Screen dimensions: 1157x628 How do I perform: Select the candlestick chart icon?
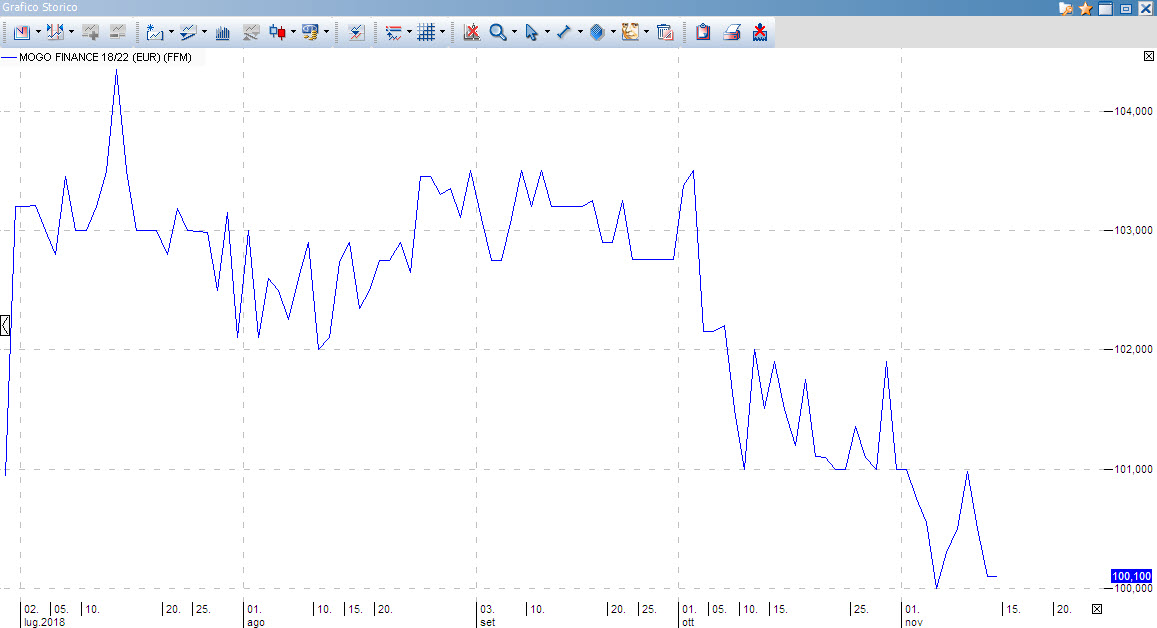(277, 32)
